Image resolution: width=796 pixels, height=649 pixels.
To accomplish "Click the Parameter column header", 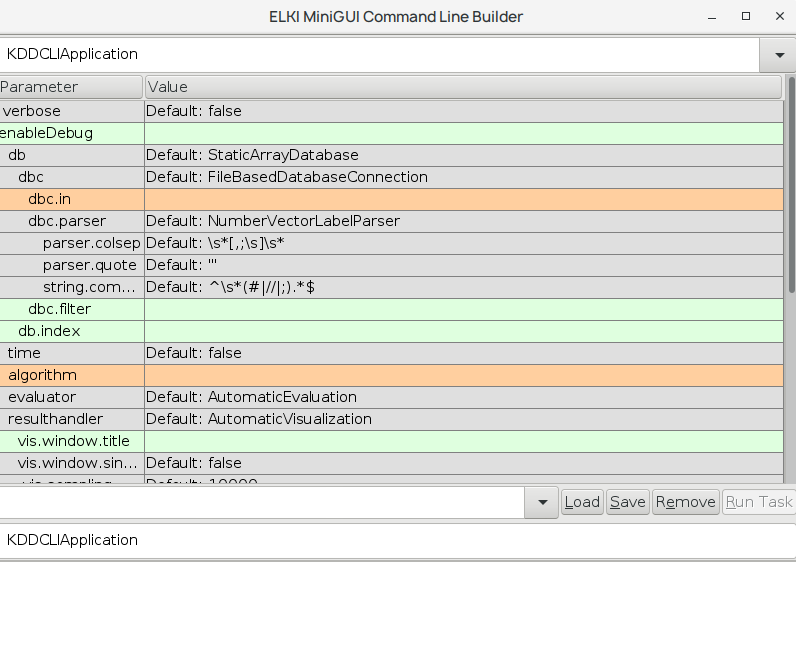I will (70, 87).
